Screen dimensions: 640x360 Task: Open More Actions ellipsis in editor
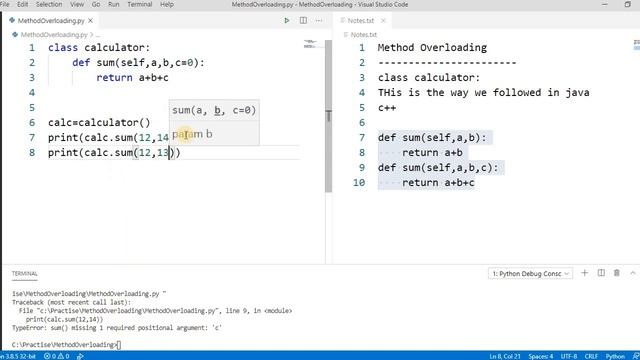[319, 20]
